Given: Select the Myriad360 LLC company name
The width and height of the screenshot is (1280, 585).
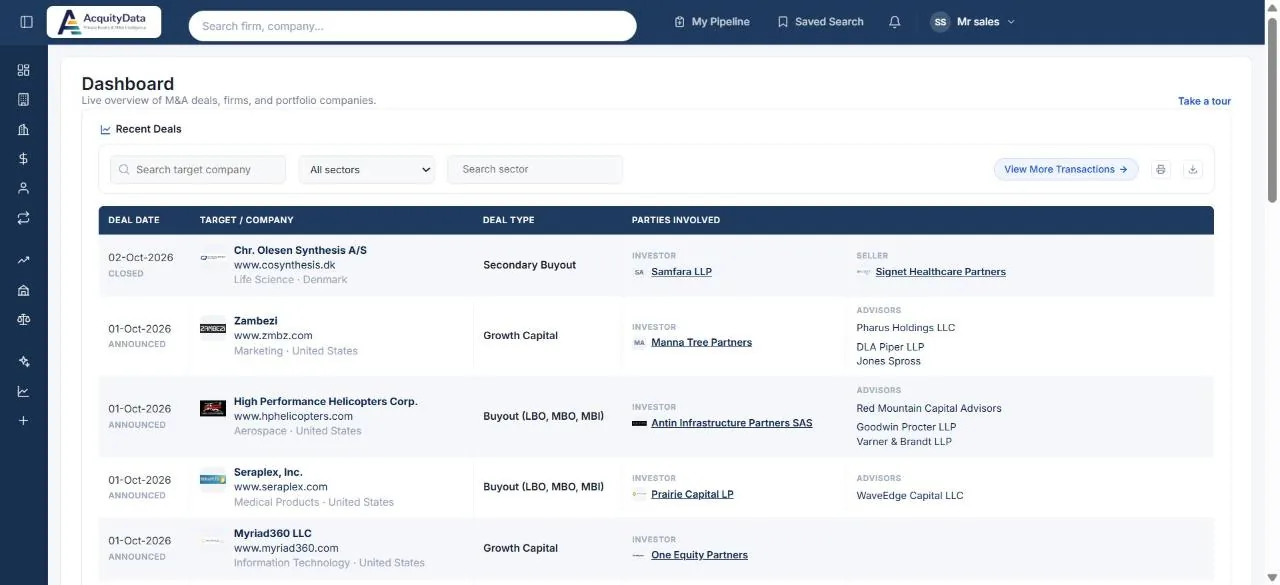Looking at the screenshot, I should click(x=273, y=533).
